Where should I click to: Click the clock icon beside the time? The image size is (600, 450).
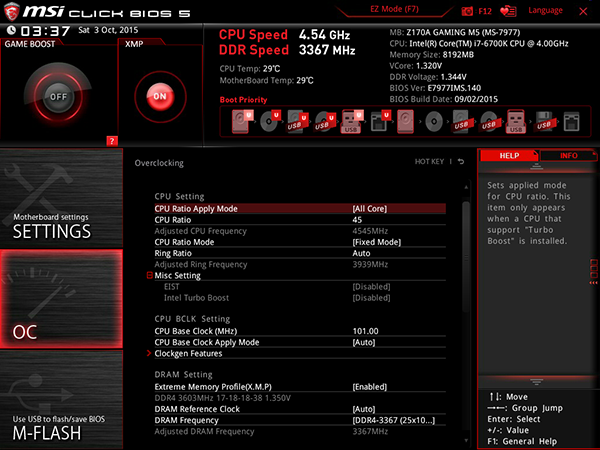11,30
